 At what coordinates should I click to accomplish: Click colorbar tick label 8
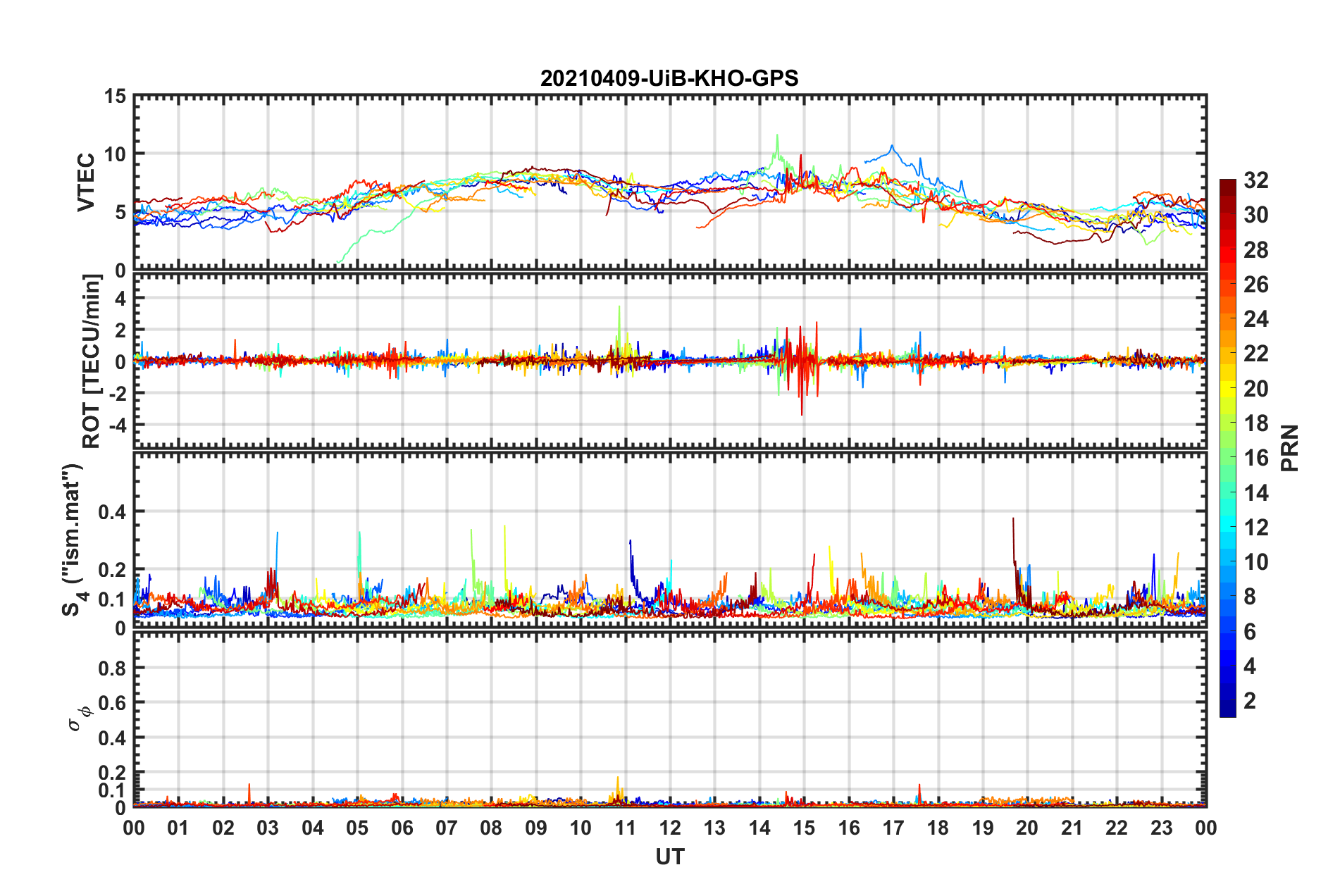(1249, 597)
